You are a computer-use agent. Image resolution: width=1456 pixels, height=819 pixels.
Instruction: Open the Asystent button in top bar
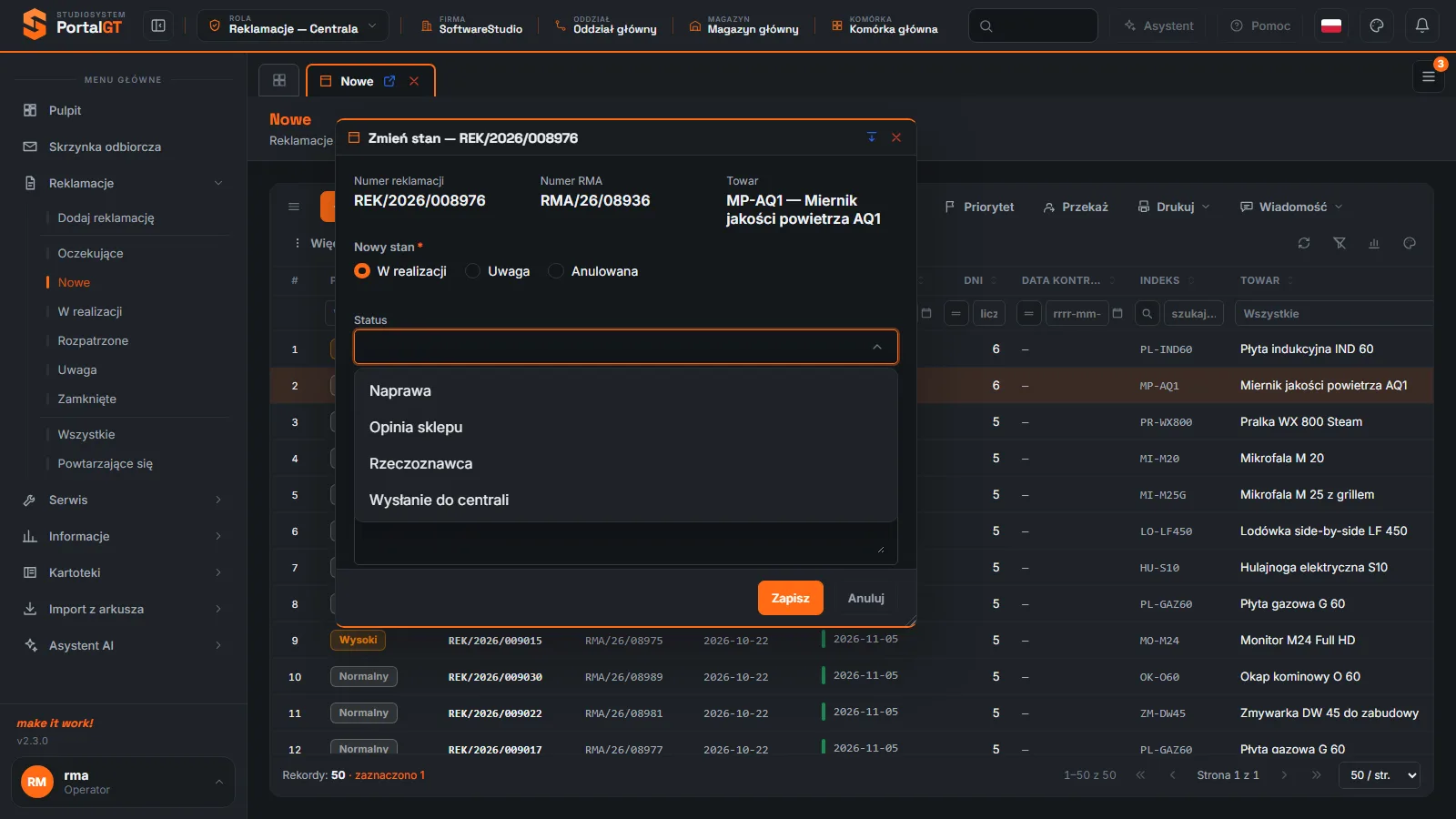(1158, 25)
